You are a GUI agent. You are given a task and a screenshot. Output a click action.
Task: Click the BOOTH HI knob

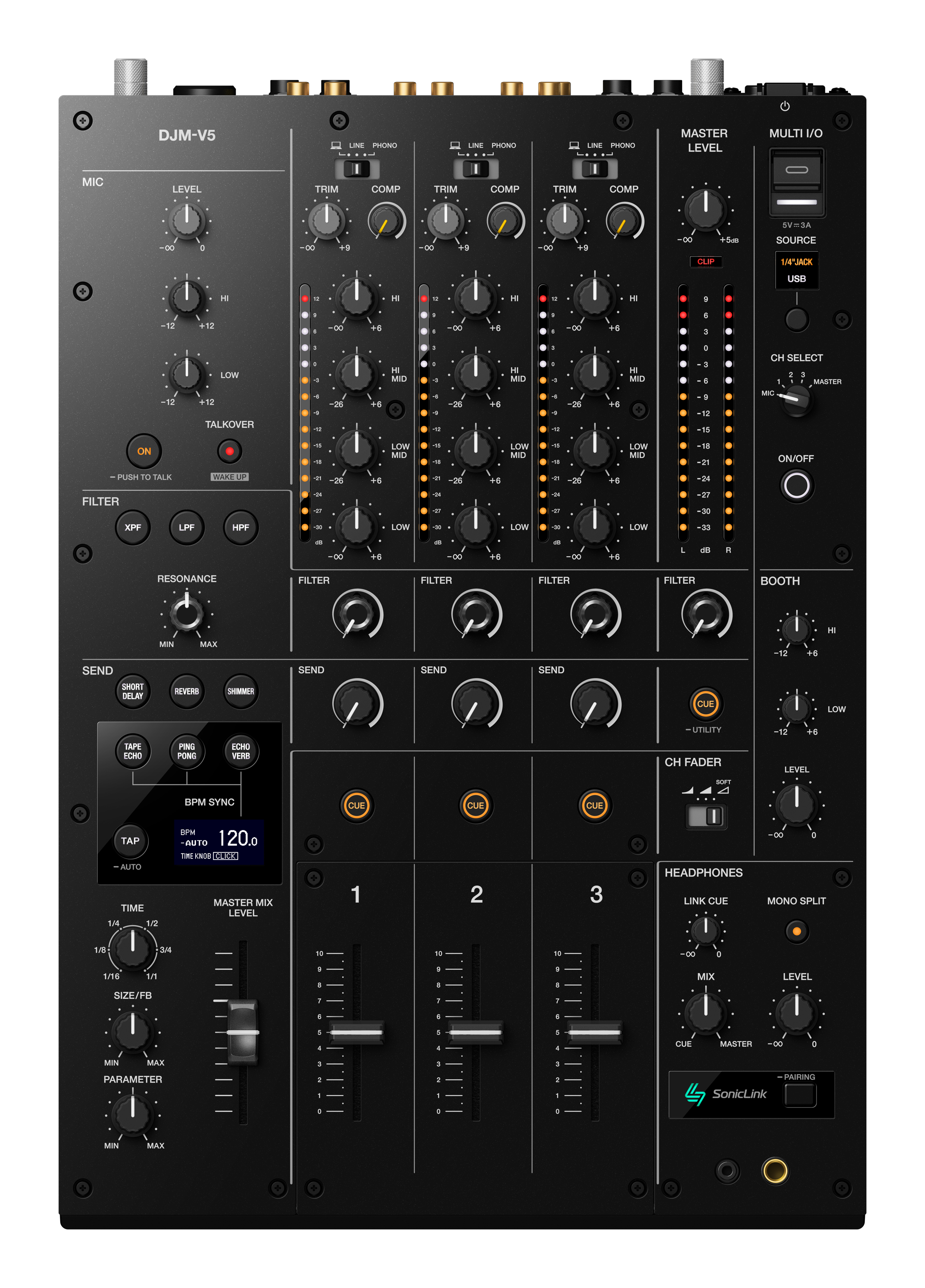[x=796, y=629]
